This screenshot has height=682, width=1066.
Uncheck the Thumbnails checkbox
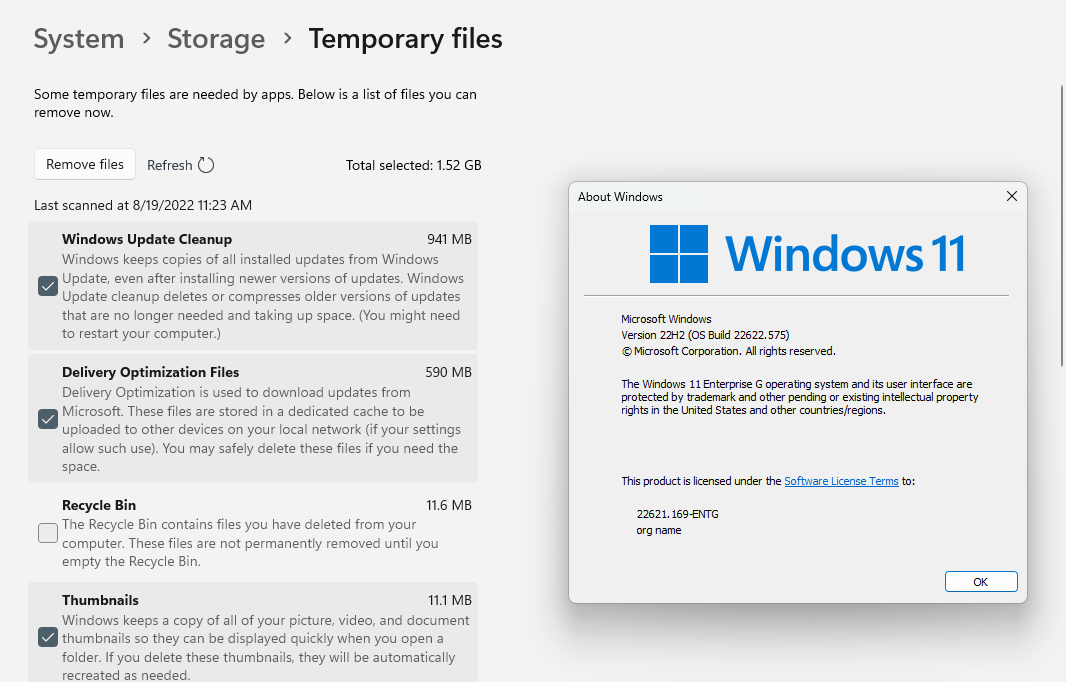[x=48, y=637]
